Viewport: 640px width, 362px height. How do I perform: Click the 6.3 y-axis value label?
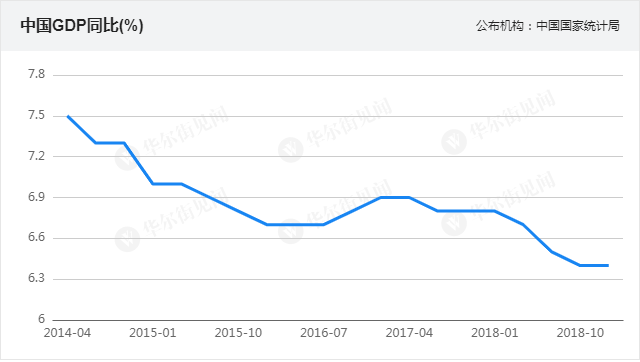pyautogui.click(x=36, y=278)
